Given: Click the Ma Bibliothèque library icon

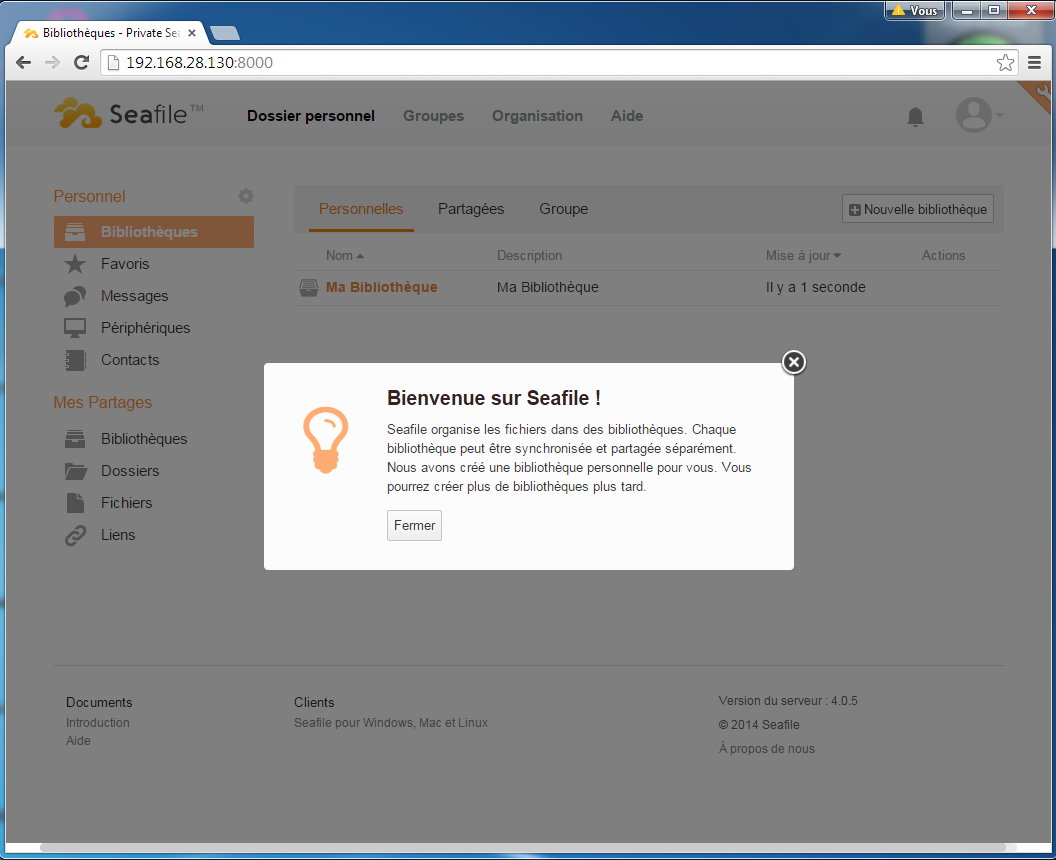Looking at the screenshot, I should [308, 288].
